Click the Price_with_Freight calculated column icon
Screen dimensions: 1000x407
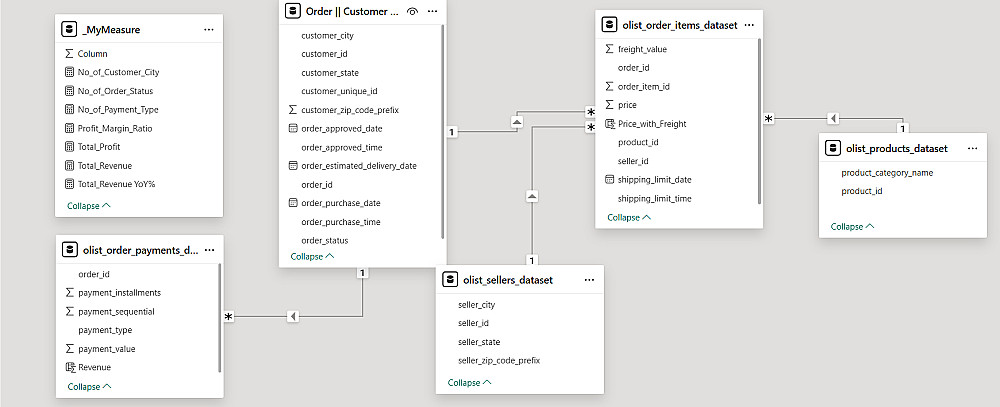point(609,124)
